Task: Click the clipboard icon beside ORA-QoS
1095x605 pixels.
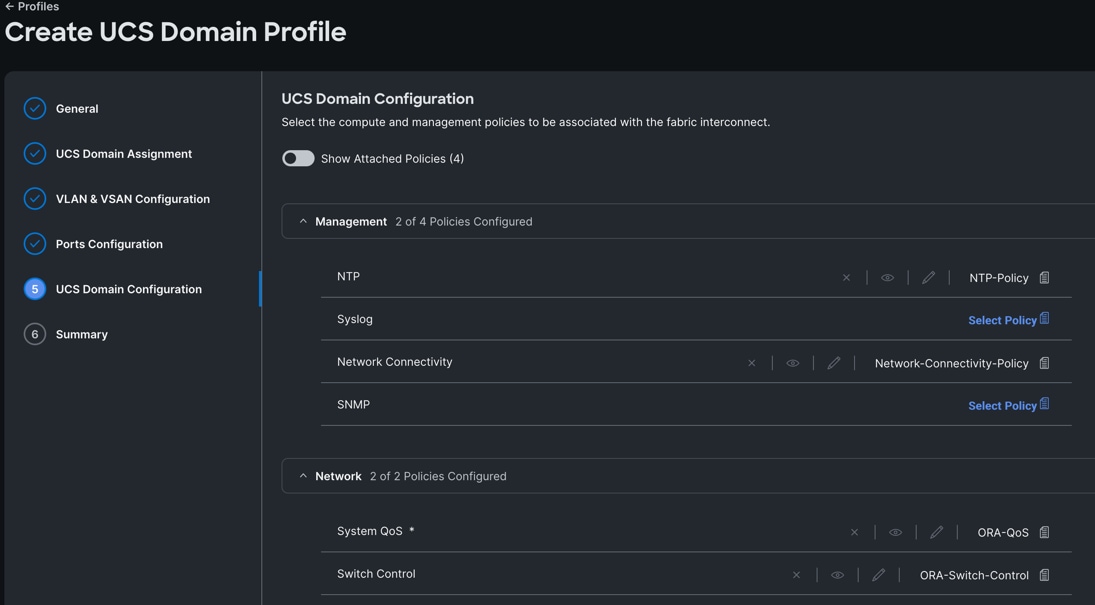Action: click(1044, 533)
